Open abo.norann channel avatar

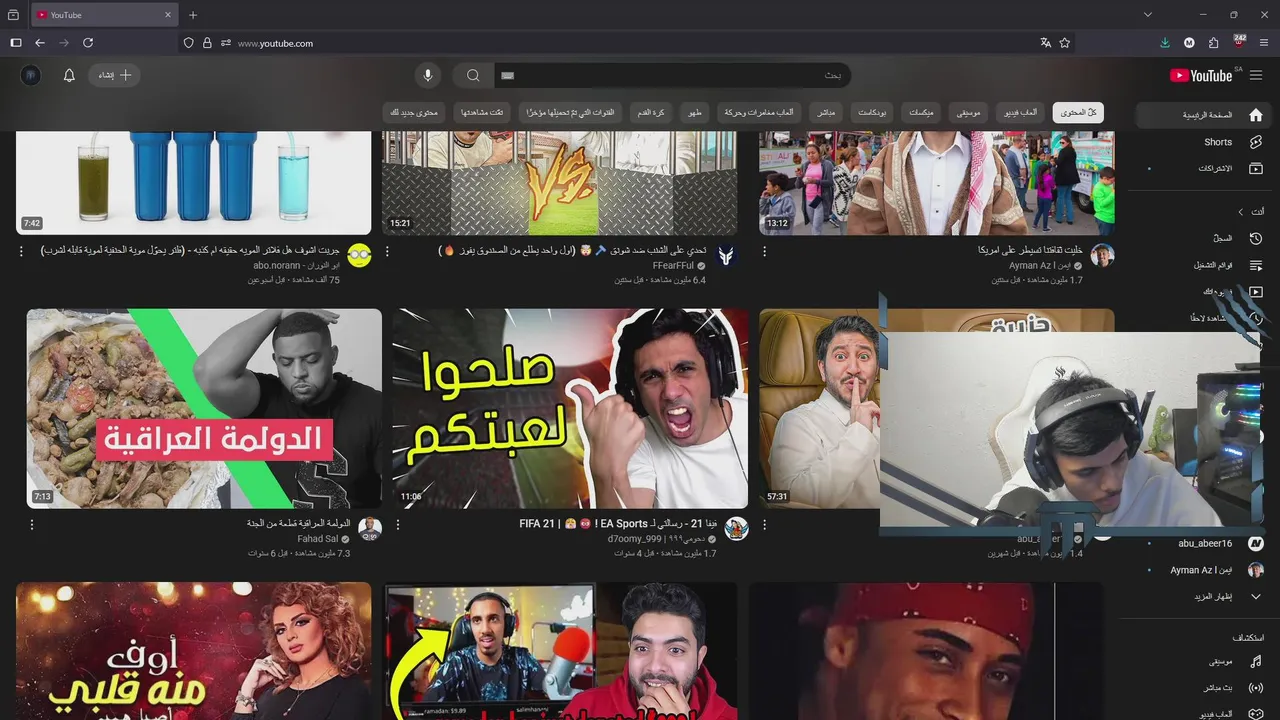click(359, 256)
